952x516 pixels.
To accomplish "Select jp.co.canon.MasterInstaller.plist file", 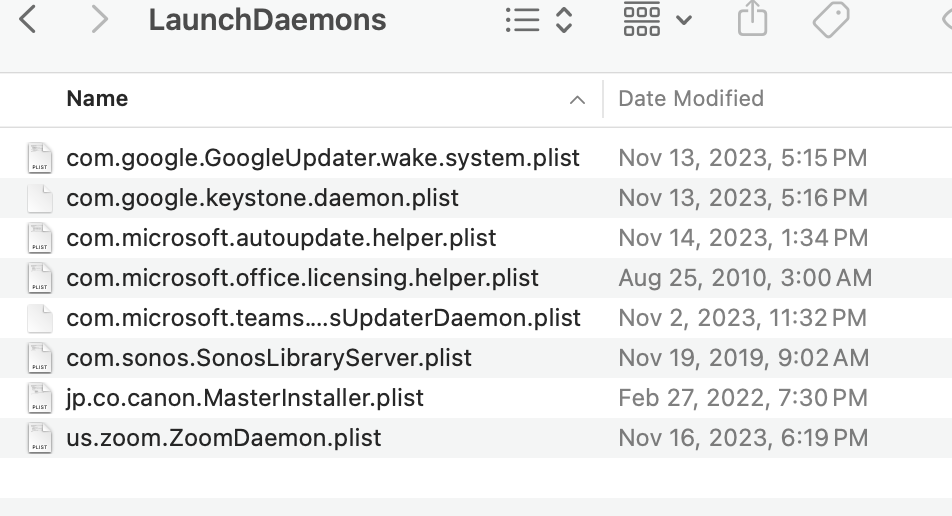I will (x=245, y=398).
